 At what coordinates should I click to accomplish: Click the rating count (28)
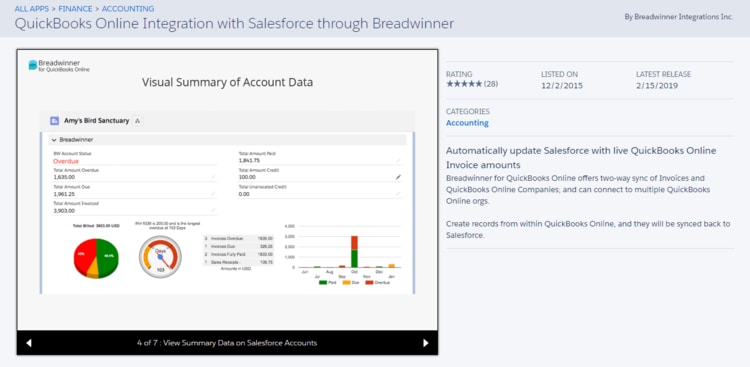pos(491,84)
